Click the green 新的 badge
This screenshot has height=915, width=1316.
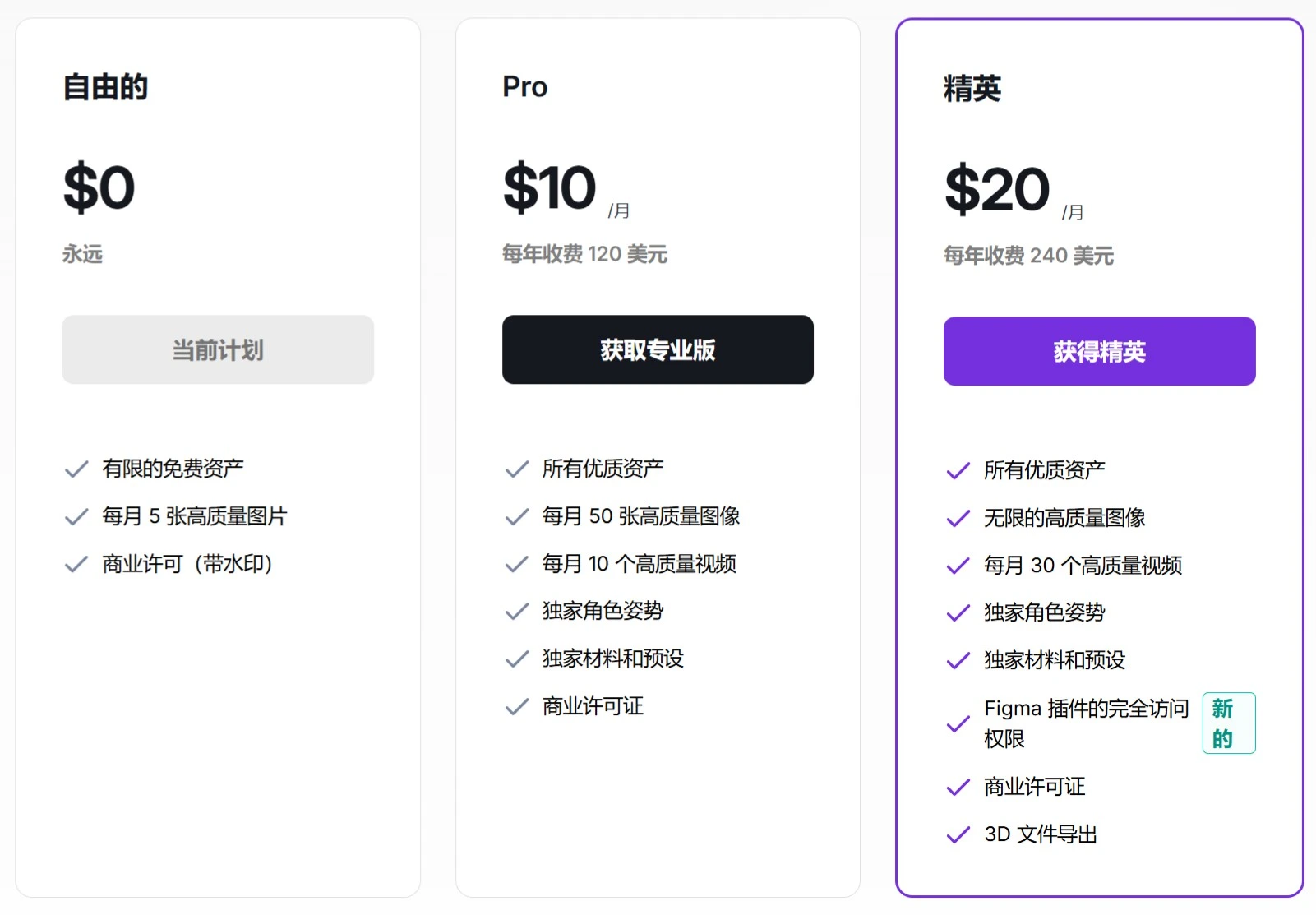[1228, 723]
